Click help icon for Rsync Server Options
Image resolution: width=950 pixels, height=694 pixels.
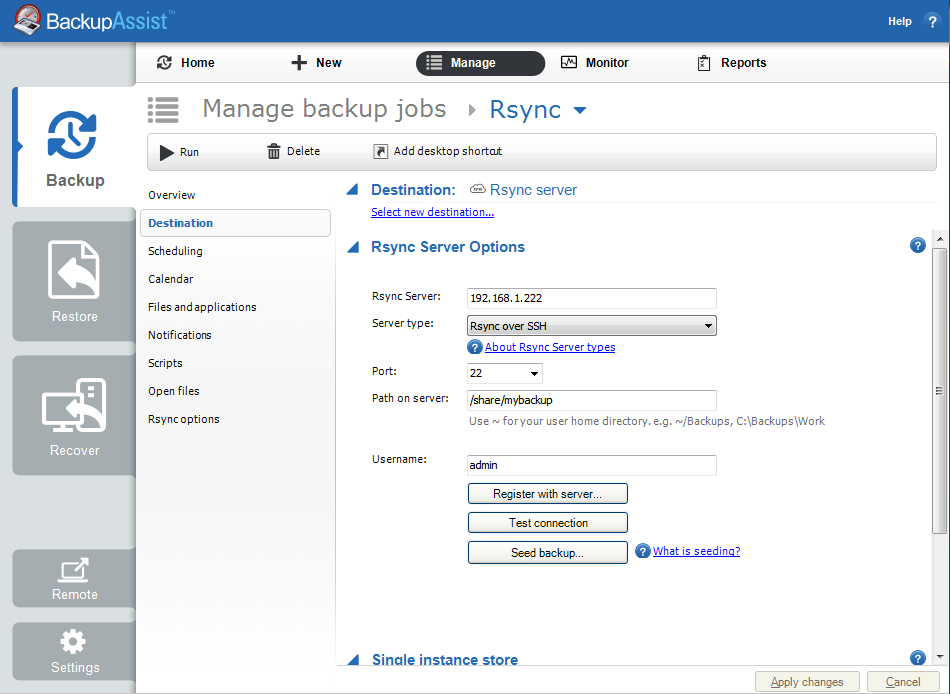pyautogui.click(x=917, y=245)
